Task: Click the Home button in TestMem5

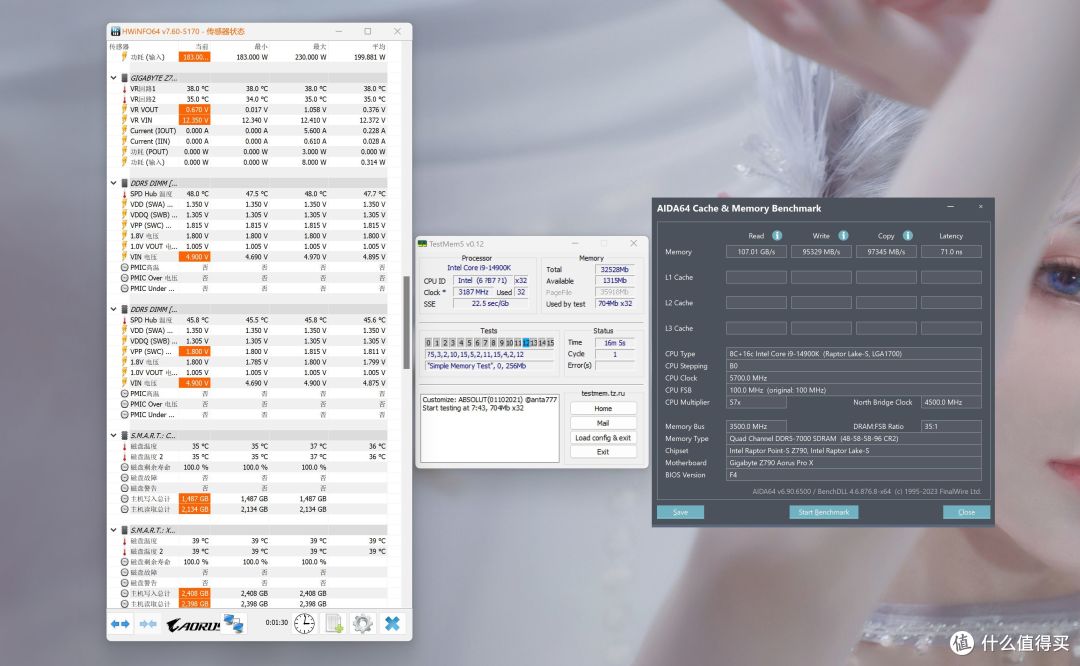Action: coord(603,408)
